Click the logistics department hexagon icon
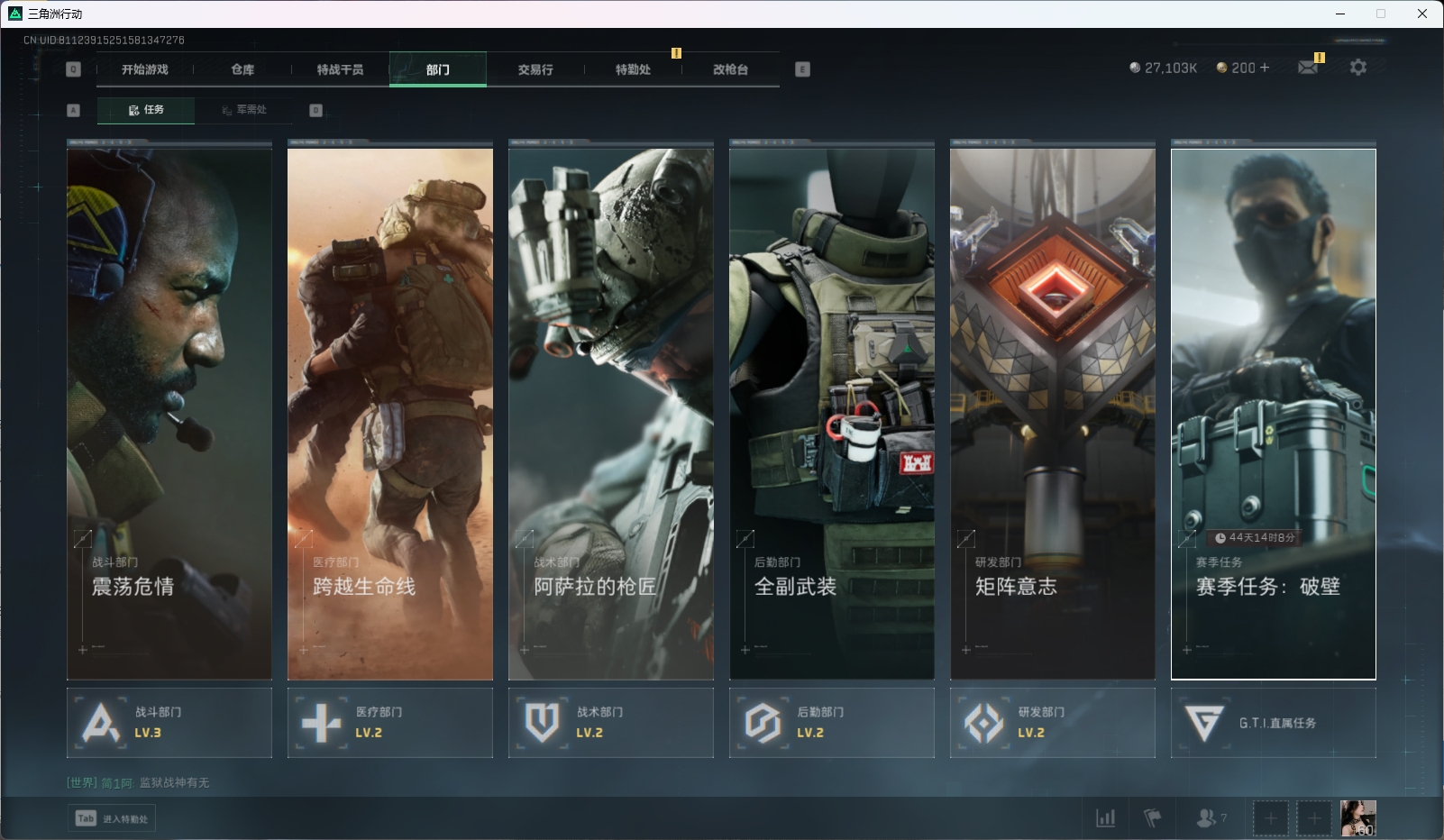This screenshot has height=840, width=1444. coord(763,723)
